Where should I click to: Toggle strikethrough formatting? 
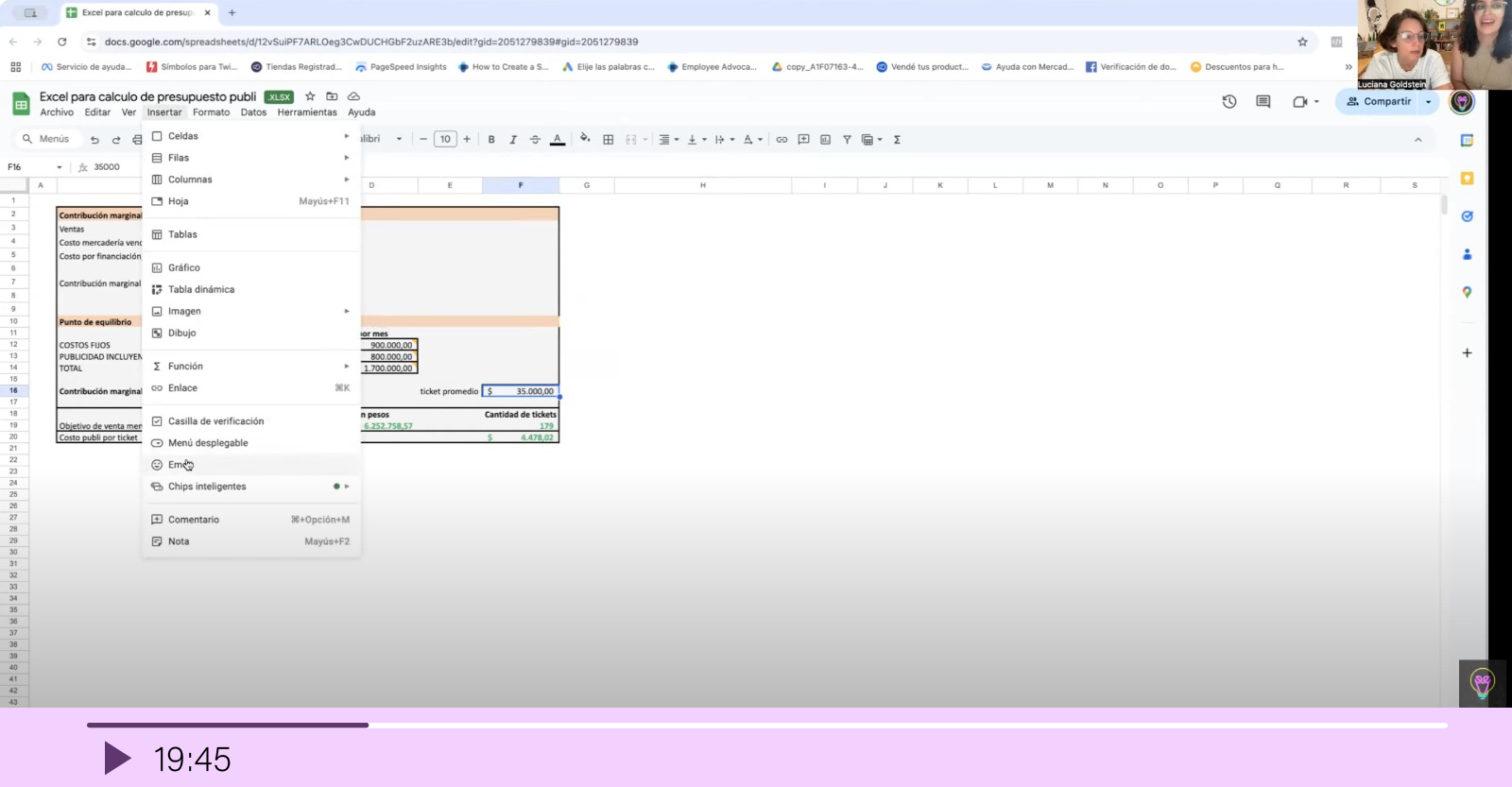(535, 139)
